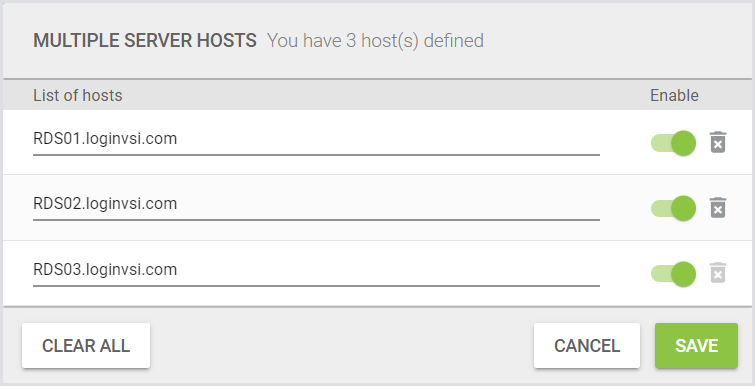Focus the RDS01.loginvsi.com host field
The height and width of the screenshot is (386, 755).
point(316,140)
